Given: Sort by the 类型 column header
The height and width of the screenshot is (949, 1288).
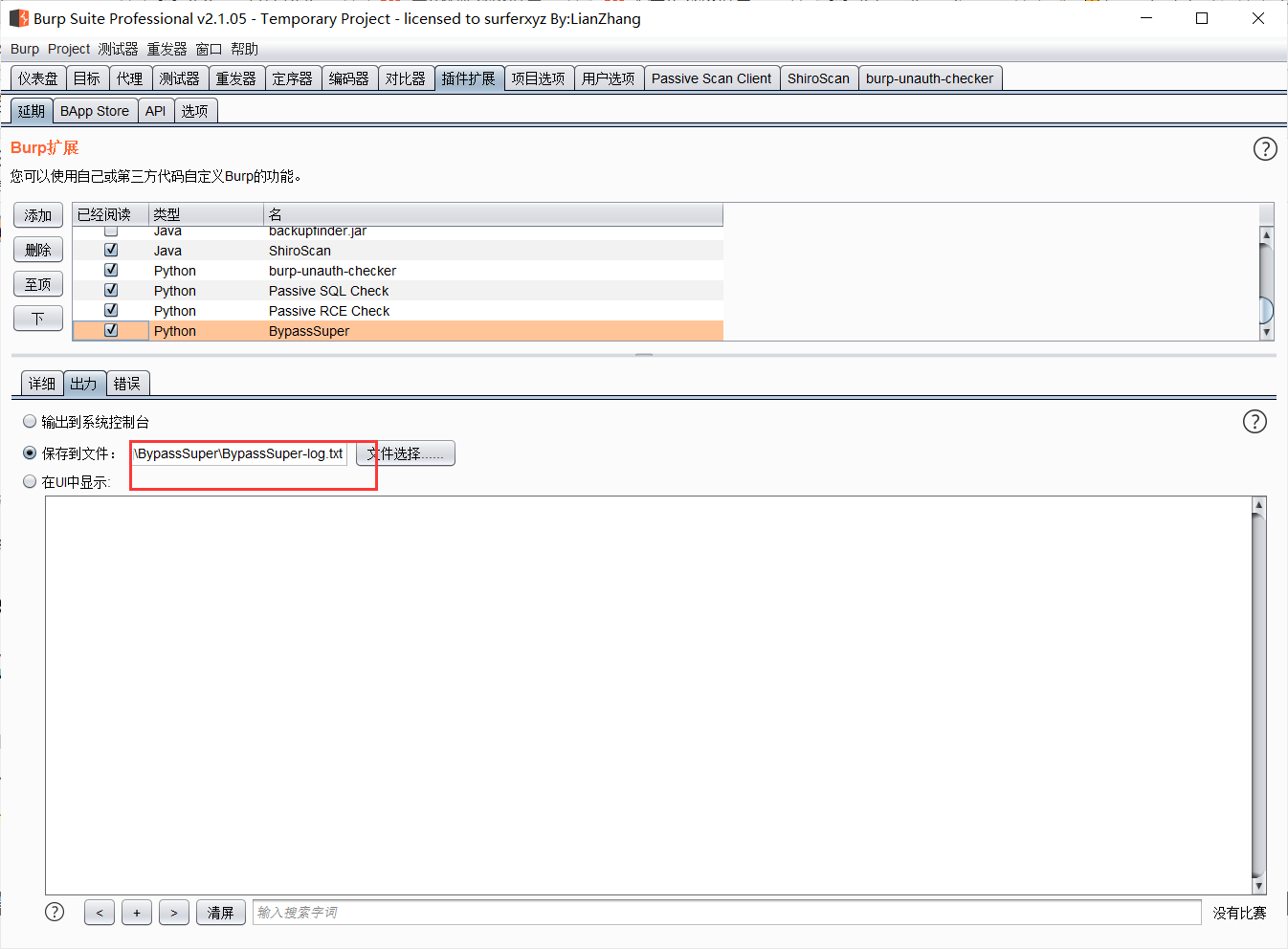Looking at the screenshot, I should [206, 214].
